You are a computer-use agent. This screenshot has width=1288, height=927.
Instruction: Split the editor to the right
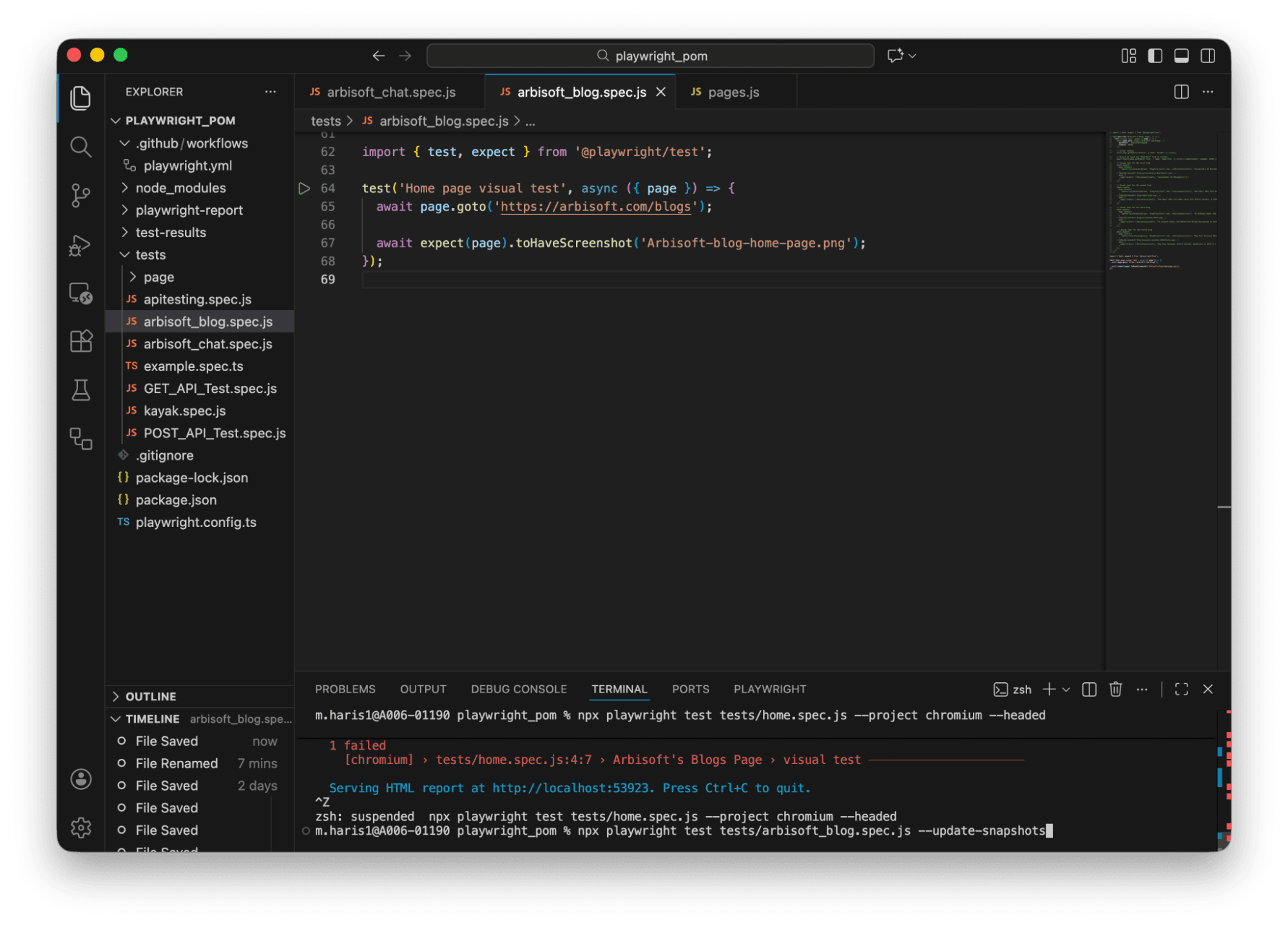(x=1181, y=92)
